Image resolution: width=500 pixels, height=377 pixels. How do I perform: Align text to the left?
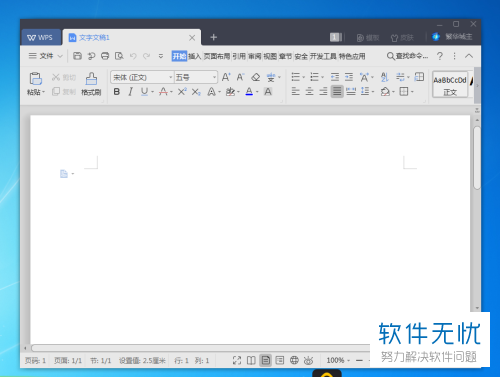click(x=295, y=91)
